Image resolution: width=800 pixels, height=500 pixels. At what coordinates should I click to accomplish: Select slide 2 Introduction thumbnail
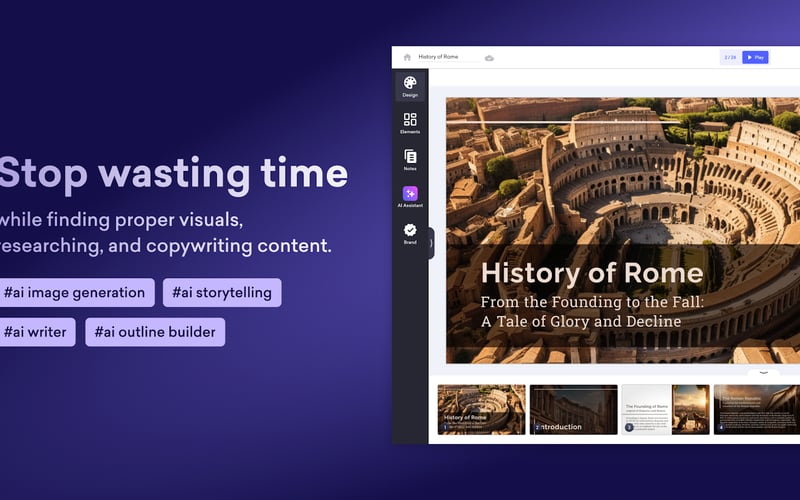tap(573, 410)
